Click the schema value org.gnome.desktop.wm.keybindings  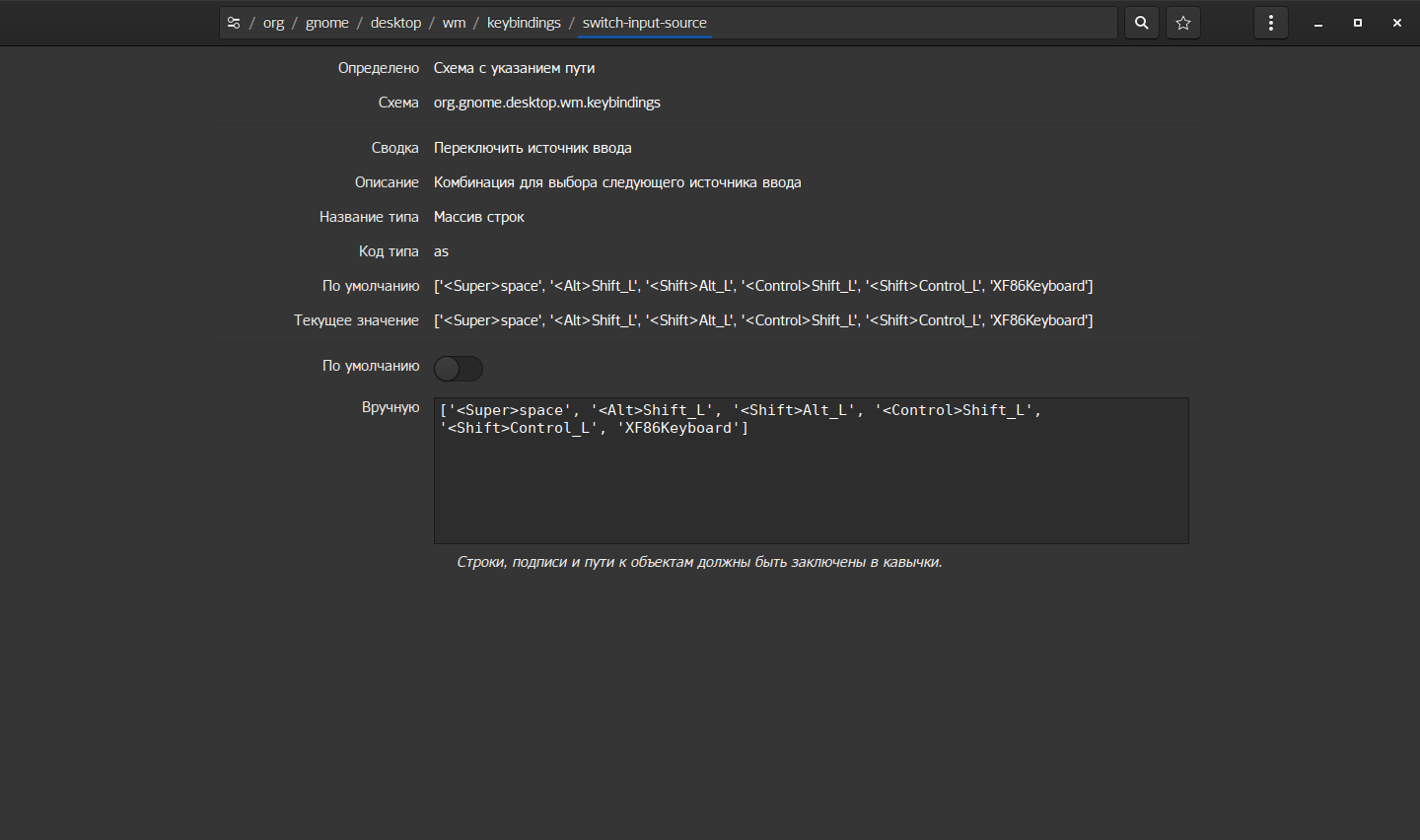[x=547, y=103]
